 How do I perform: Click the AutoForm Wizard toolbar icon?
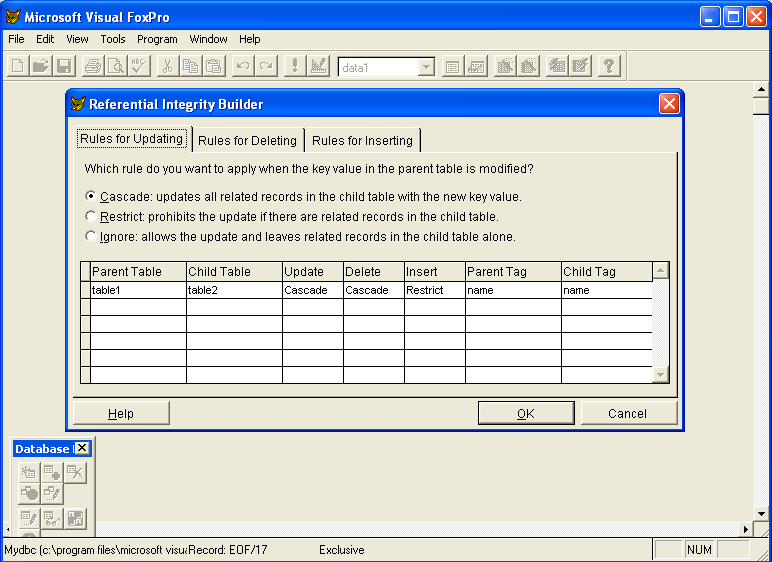pos(557,66)
